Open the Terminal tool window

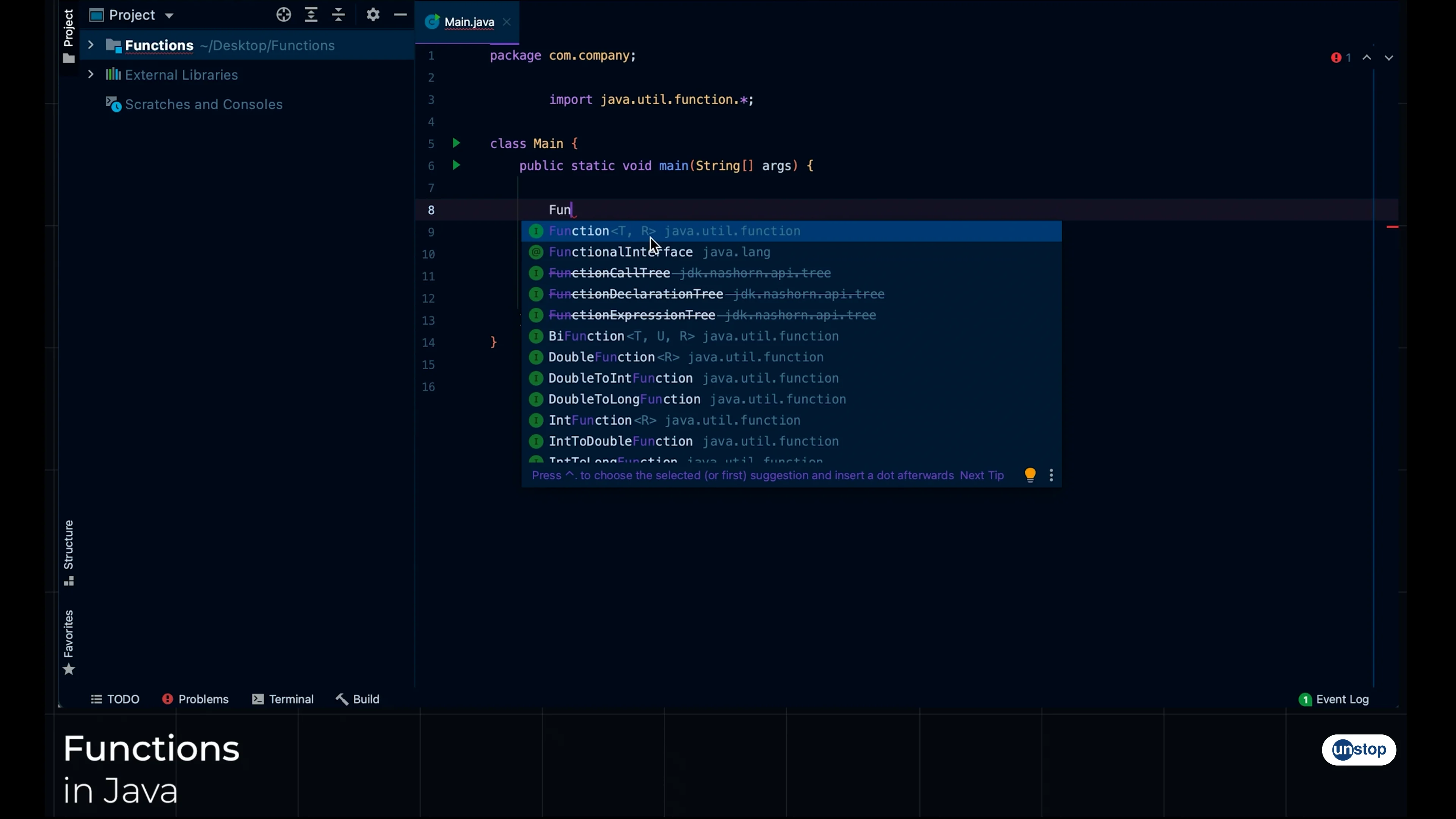tap(292, 699)
